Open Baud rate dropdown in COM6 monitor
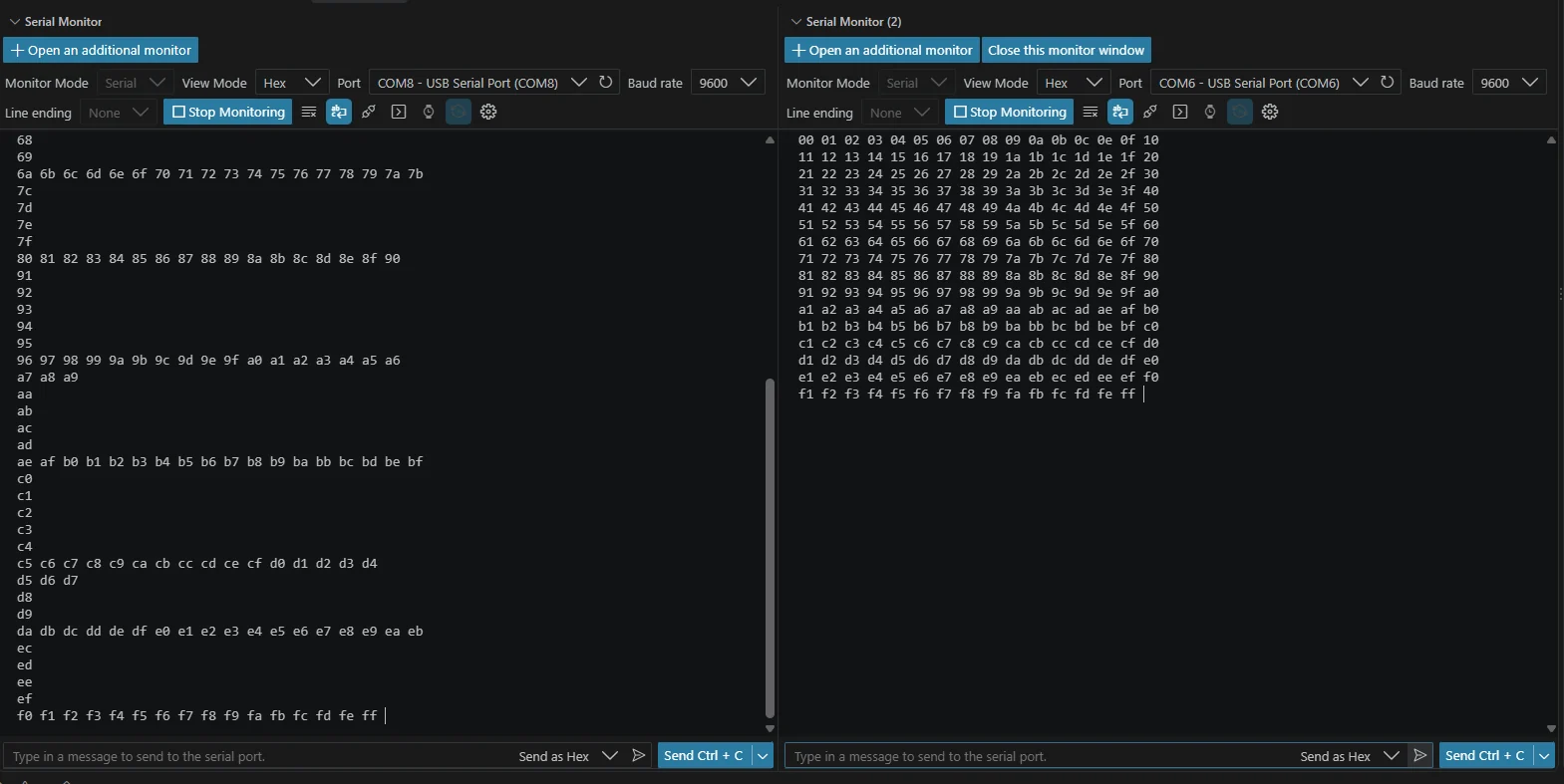 click(x=1509, y=83)
